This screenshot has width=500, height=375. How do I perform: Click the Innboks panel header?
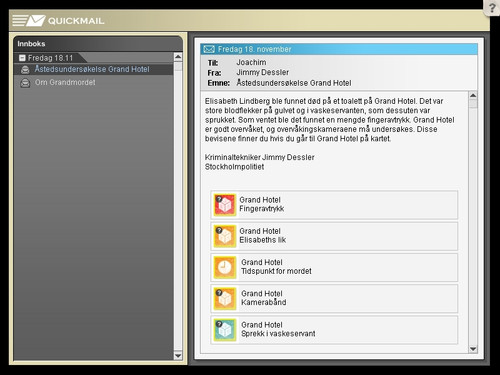98,44
